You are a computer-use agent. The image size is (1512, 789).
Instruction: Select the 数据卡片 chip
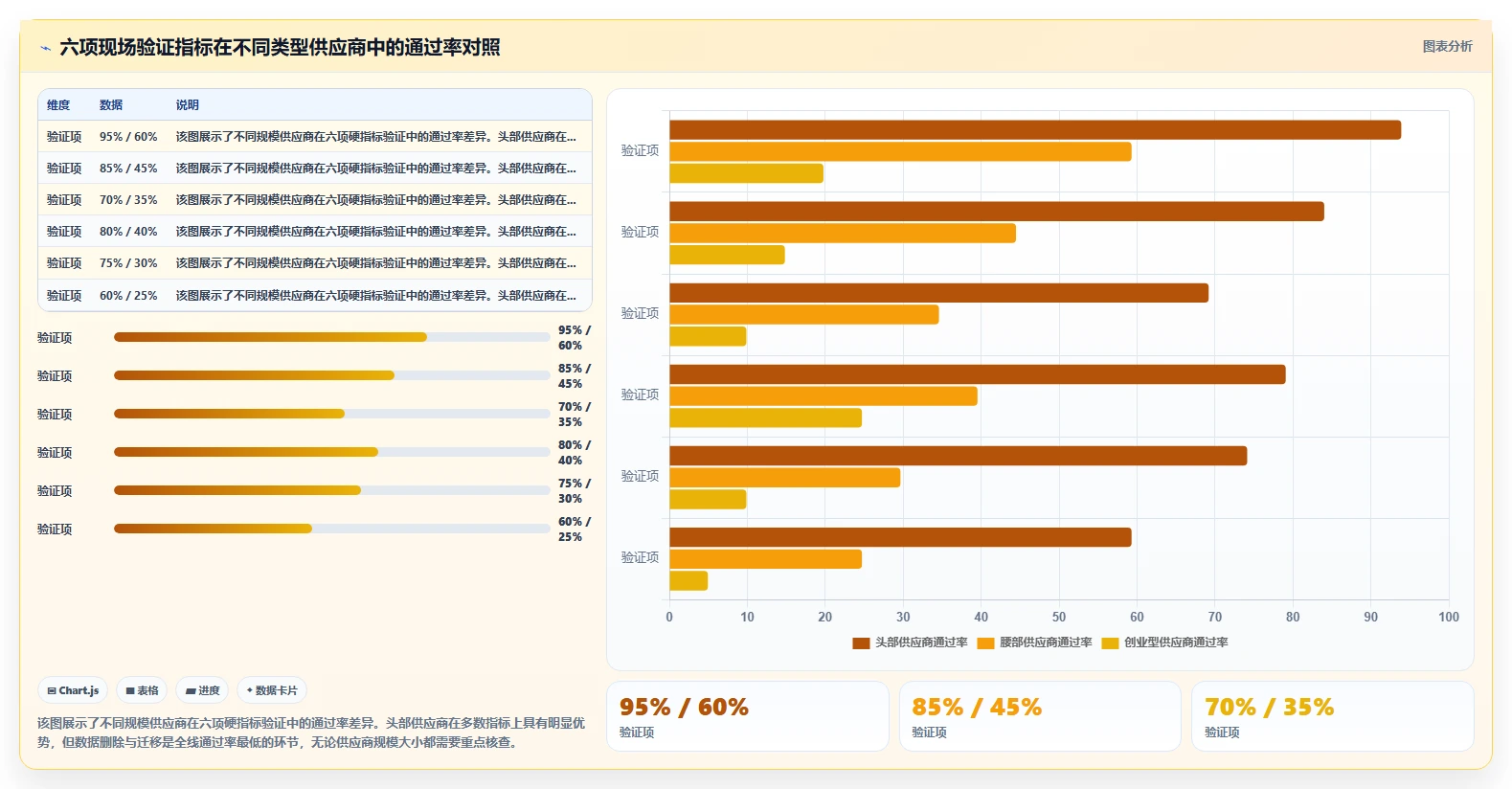tap(272, 690)
